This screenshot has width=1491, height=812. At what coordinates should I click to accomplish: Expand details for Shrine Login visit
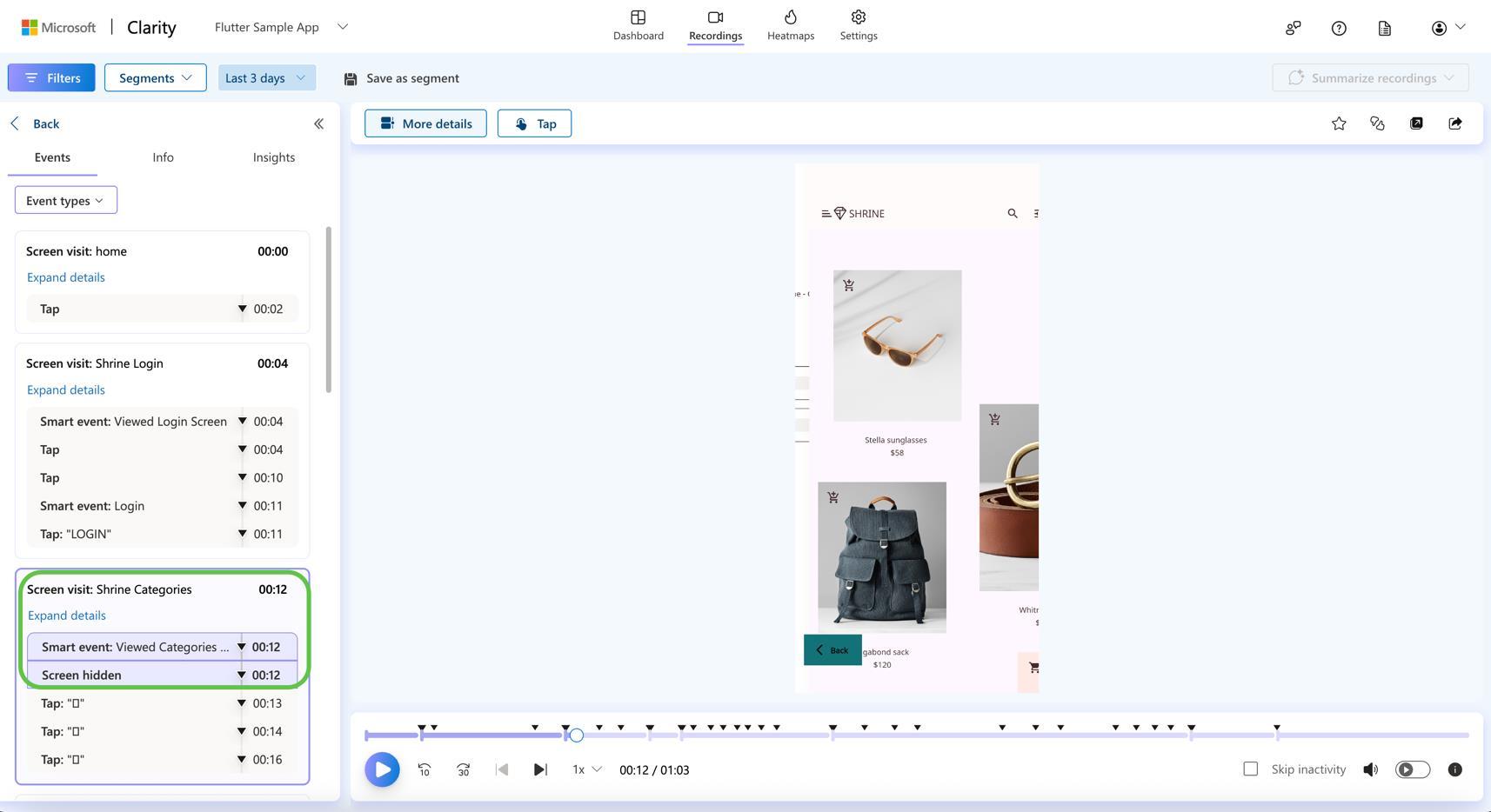66,389
